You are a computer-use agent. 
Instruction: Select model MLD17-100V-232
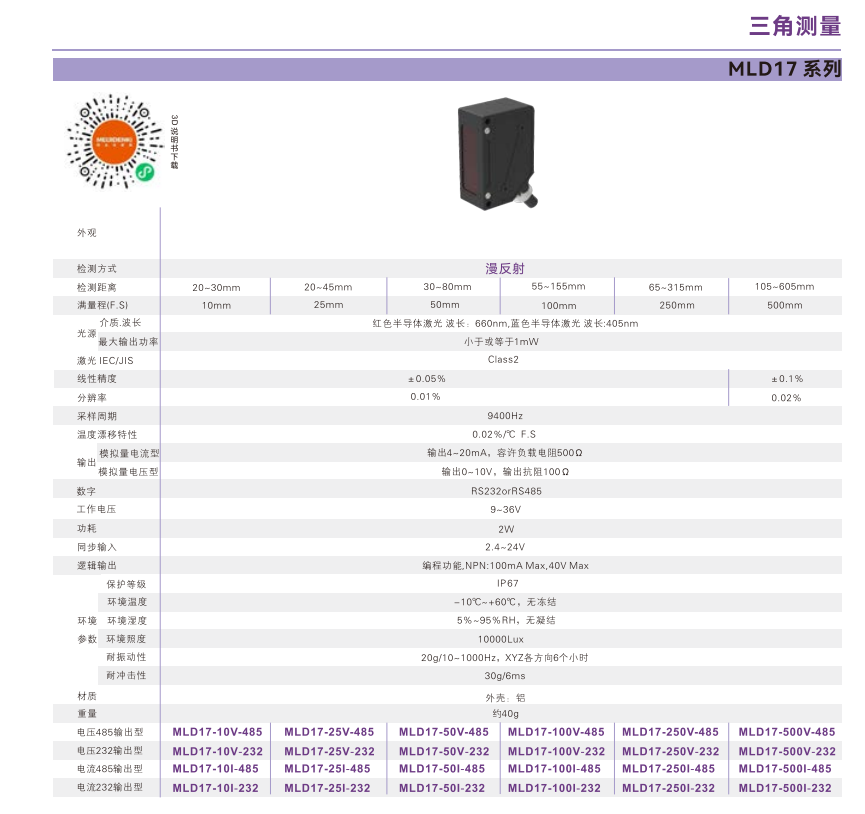556,751
